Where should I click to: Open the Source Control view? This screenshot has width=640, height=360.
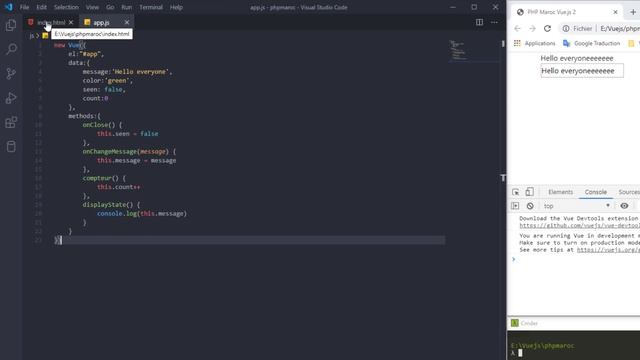[11, 73]
